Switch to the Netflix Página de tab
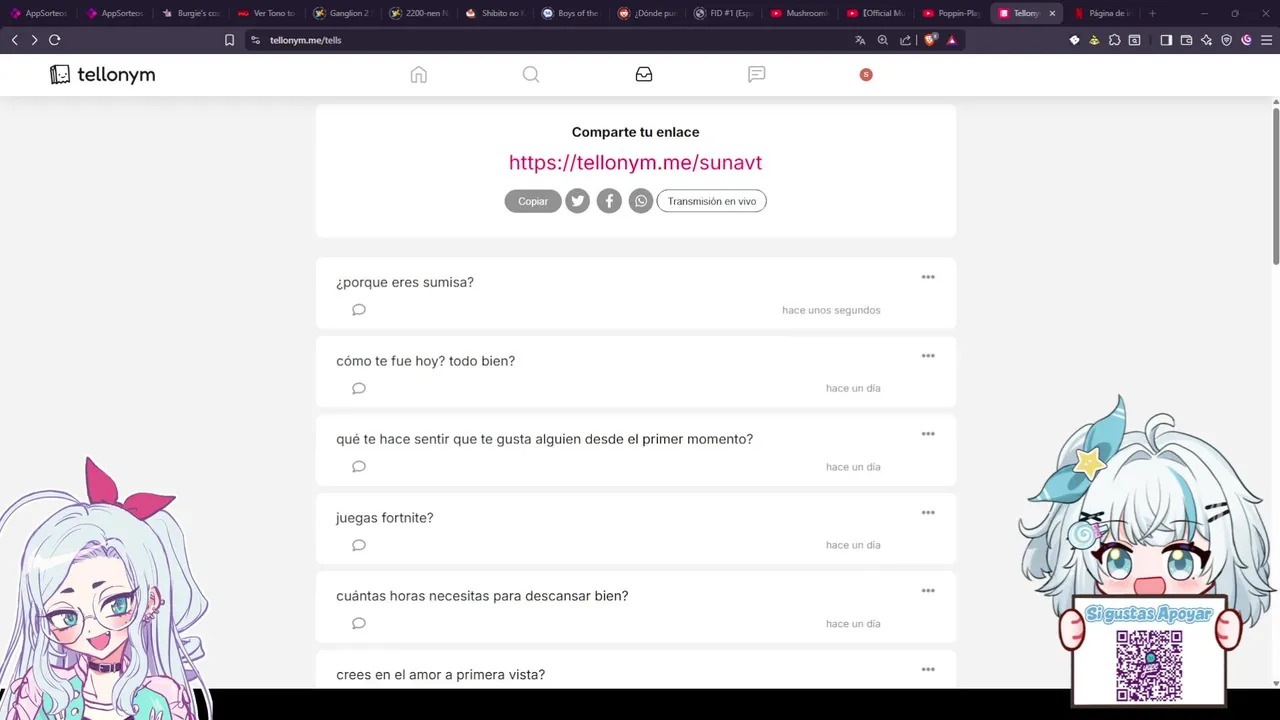The image size is (1280, 720). click(1103, 13)
